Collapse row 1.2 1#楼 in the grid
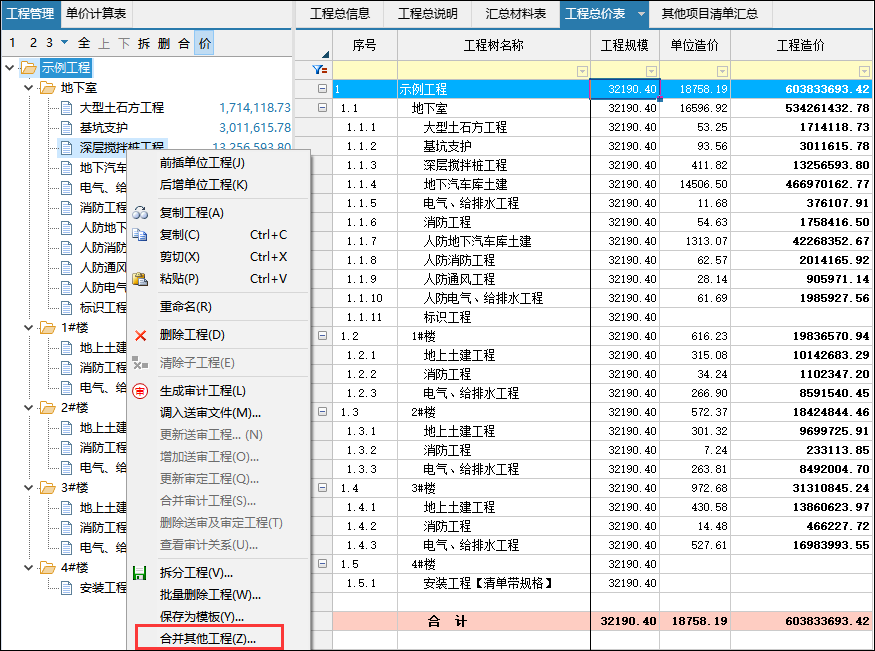The image size is (875, 651). coord(322,336)
